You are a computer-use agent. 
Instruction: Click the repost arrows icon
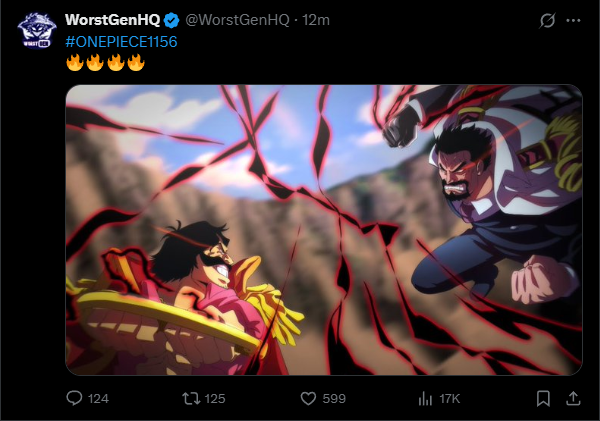191,398
